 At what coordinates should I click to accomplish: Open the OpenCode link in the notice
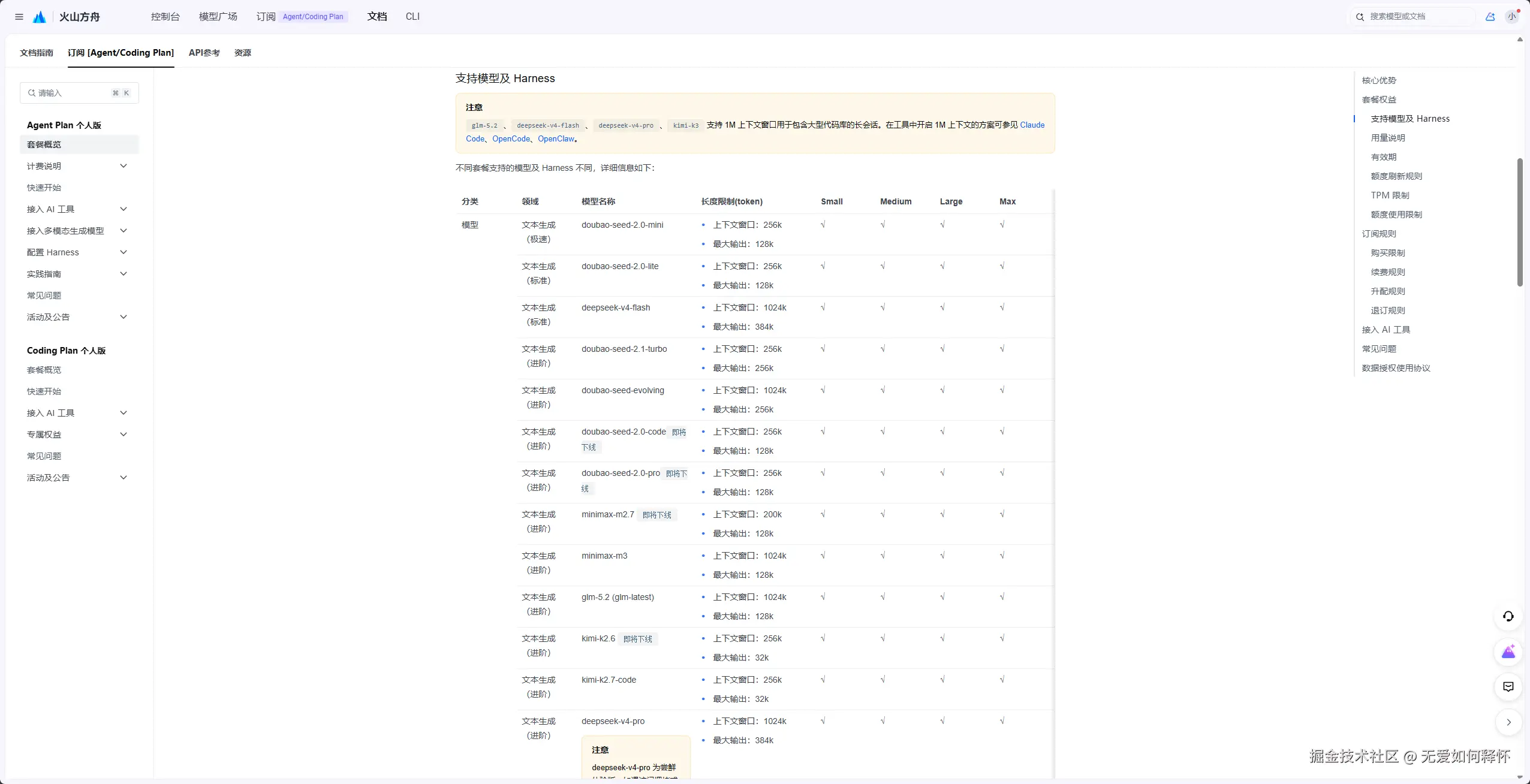coord(511,139)
